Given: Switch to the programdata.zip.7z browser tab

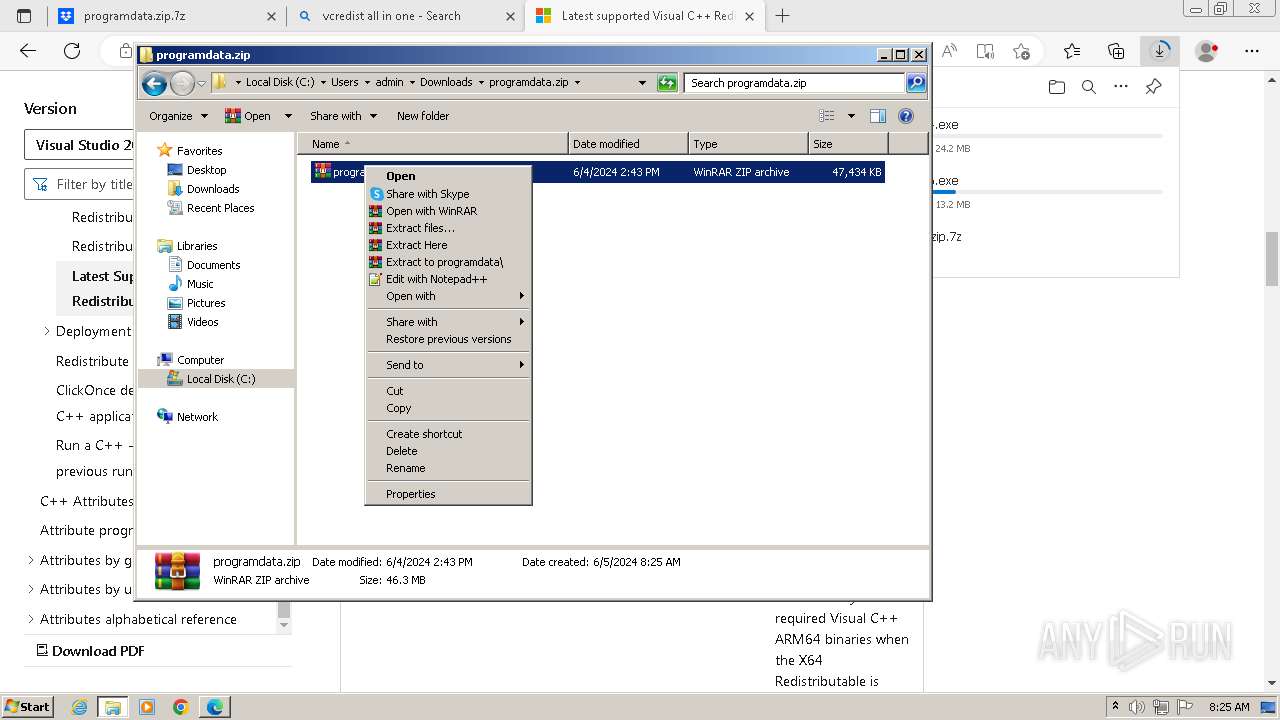Looking at the screenshot, I should [166, 16].
